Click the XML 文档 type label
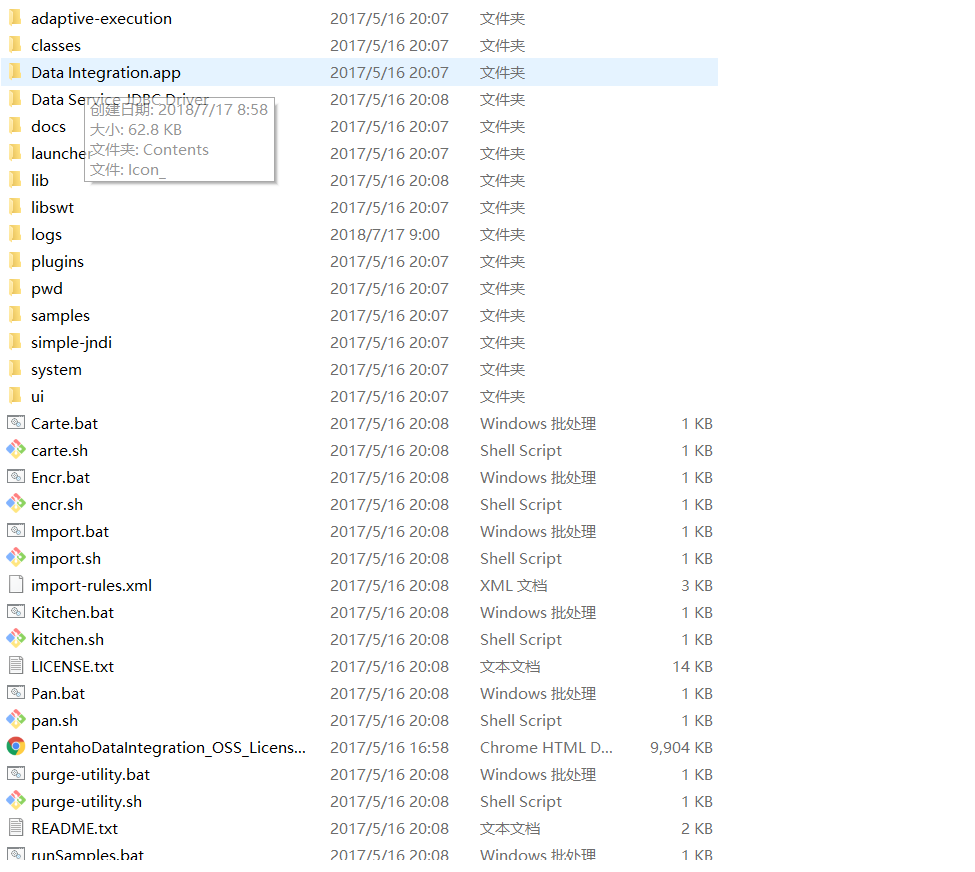This screenshot has width=975, height=872. (514, 586)
